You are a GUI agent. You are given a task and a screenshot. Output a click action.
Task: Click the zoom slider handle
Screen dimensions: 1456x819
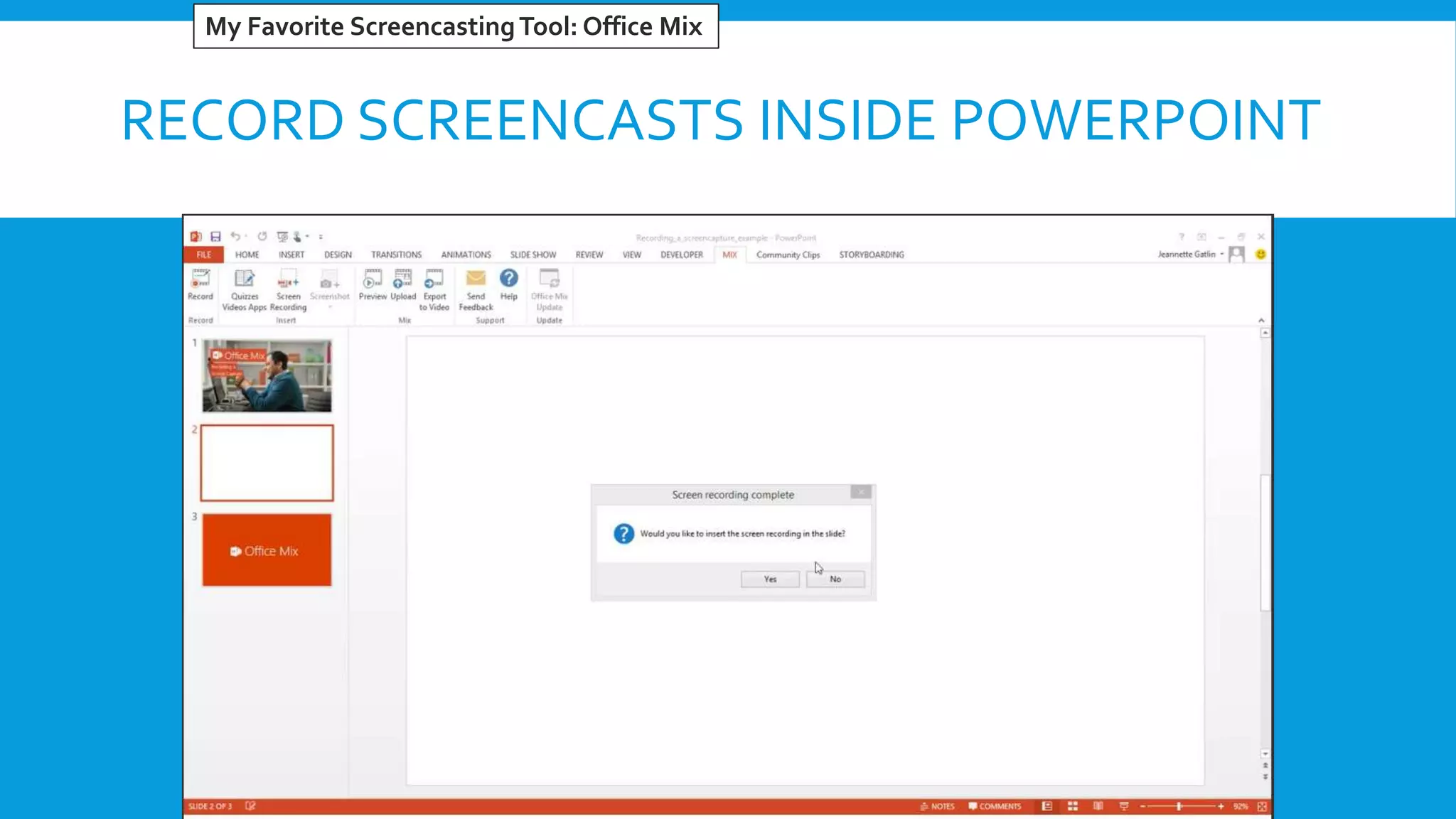coord(1179,806)
